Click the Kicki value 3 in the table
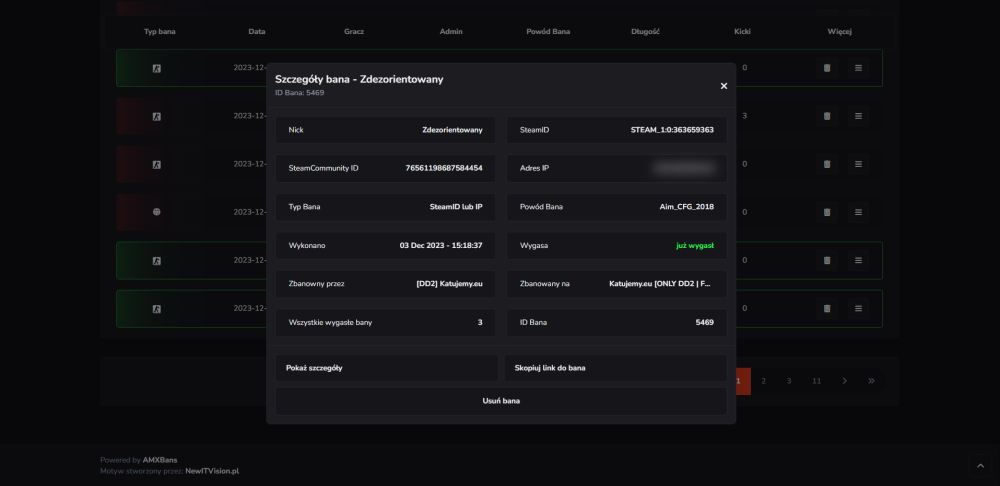 (744, 116)
